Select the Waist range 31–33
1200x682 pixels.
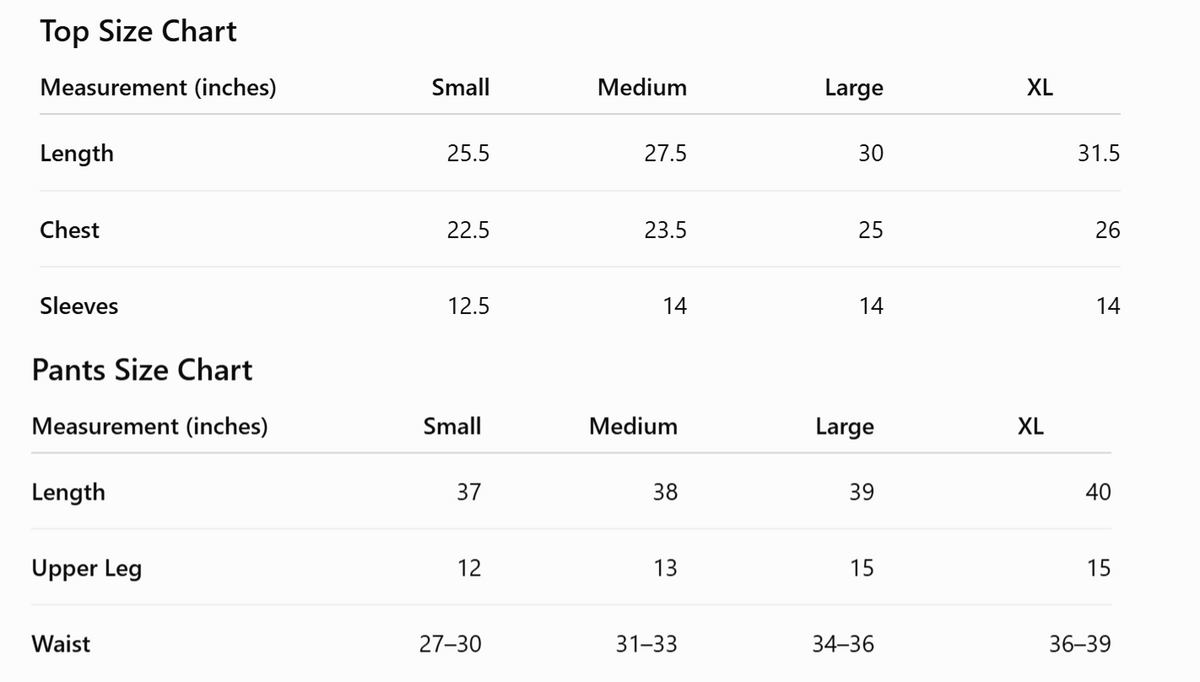pos(646,644)
